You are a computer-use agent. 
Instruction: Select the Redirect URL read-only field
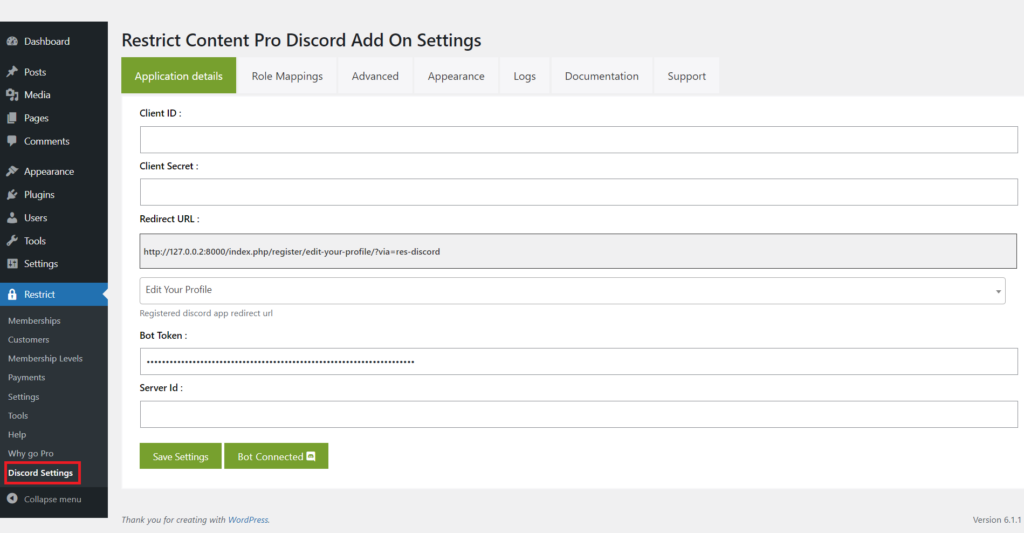(x=578, y=251)
